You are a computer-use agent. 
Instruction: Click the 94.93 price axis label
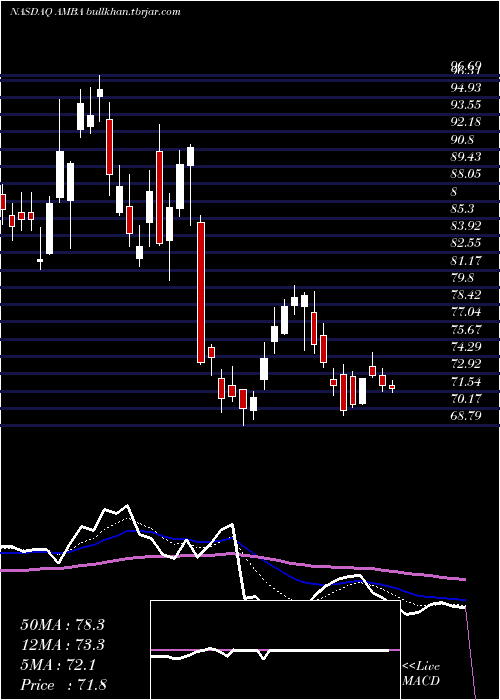[x=466, y=88]
